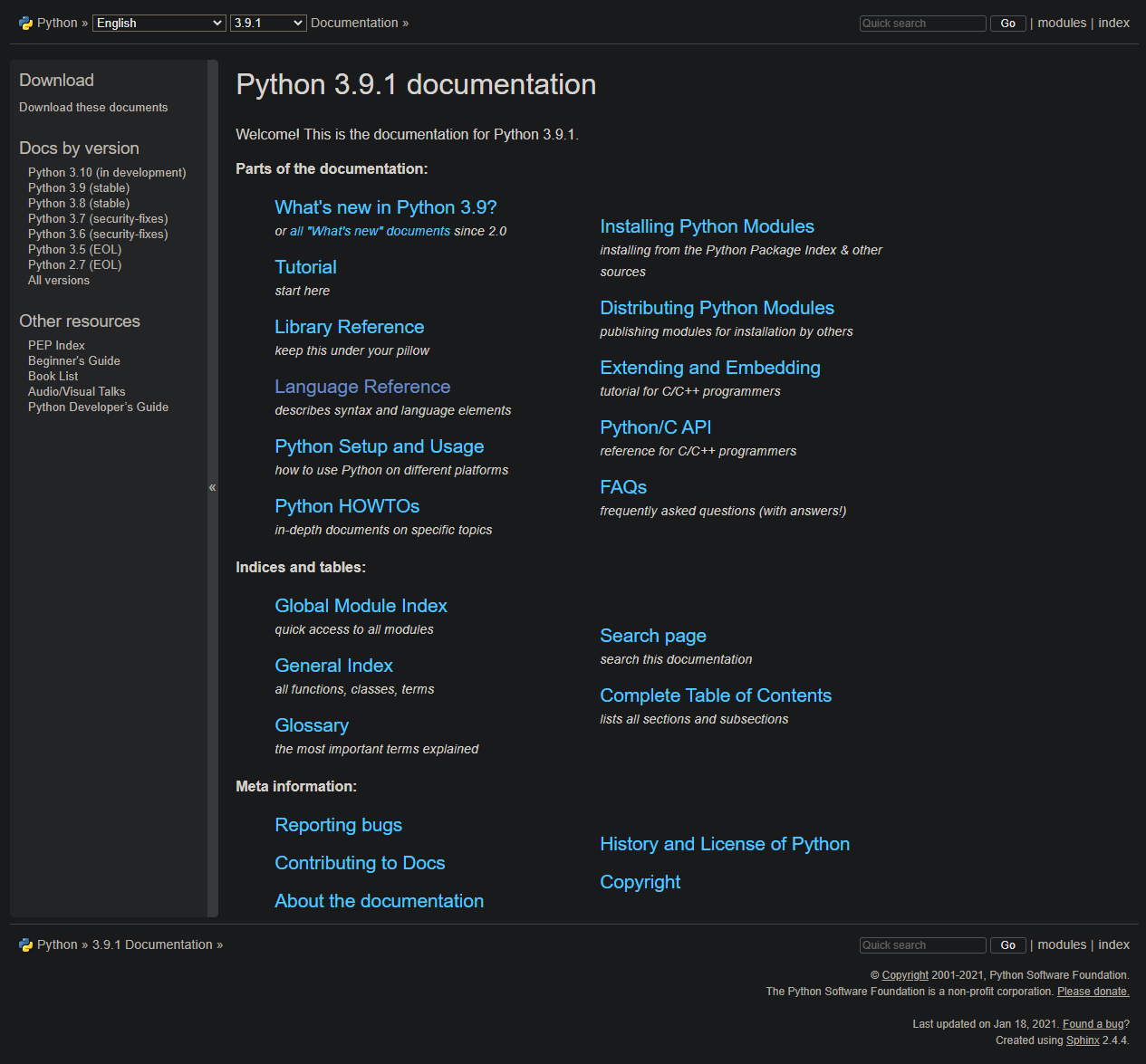Open the Glossary page
The width and height of the screenshot is (1146, 1064).
point(311,725)
